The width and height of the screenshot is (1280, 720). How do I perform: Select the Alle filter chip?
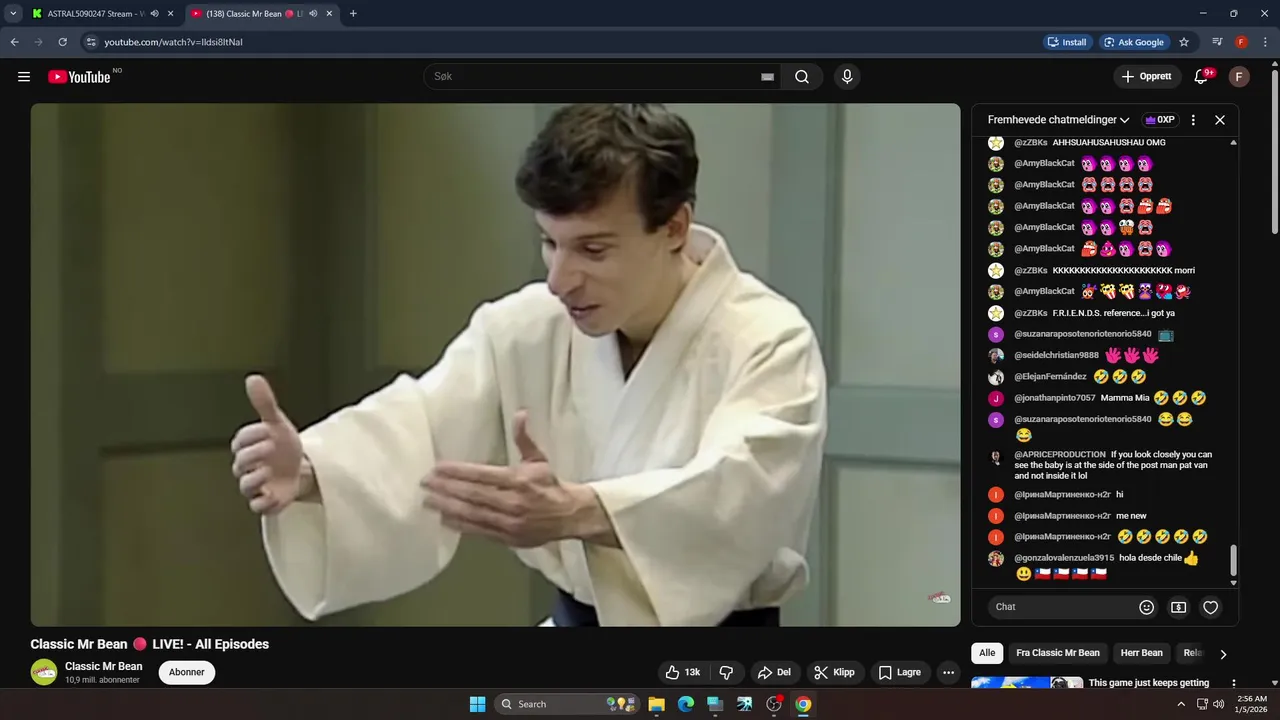987,653
